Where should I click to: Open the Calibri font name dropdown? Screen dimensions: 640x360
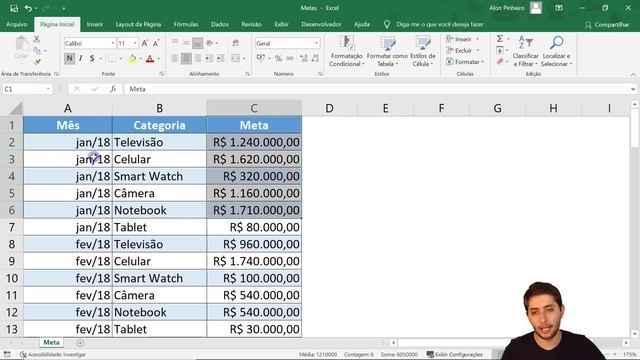pyautogui.click(x=113, y=43)
